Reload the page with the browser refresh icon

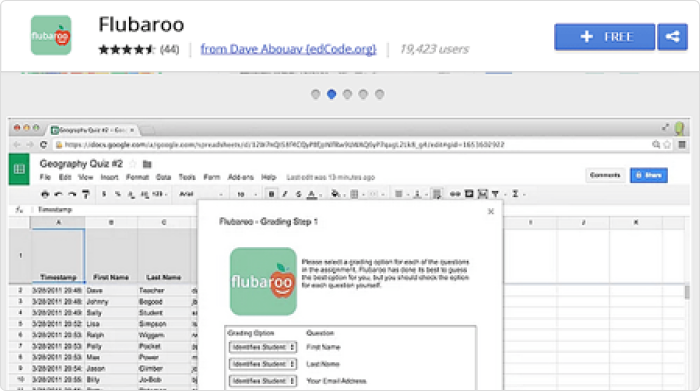coord(43,145)
